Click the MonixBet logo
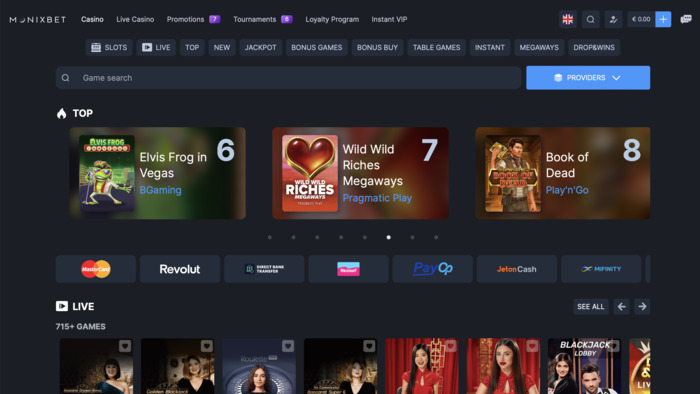This screenshot has width=700, height=394. (38, 20)
